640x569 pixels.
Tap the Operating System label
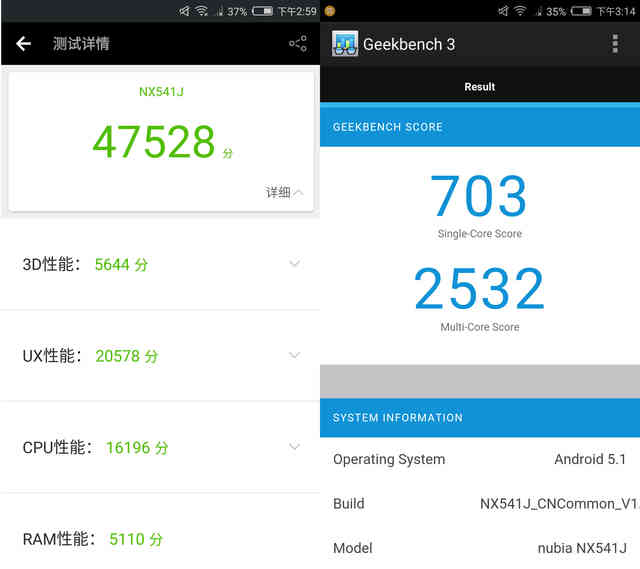389,460
